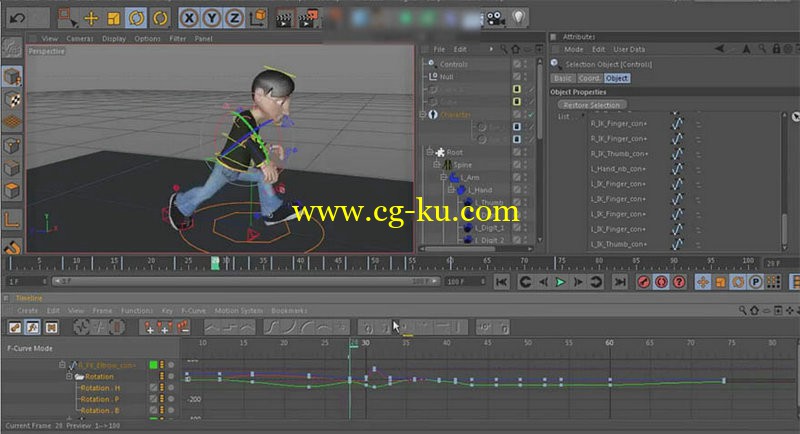Toggle Autokeying button
This screenshot has height=434, width=800.
tap(661, 282)
